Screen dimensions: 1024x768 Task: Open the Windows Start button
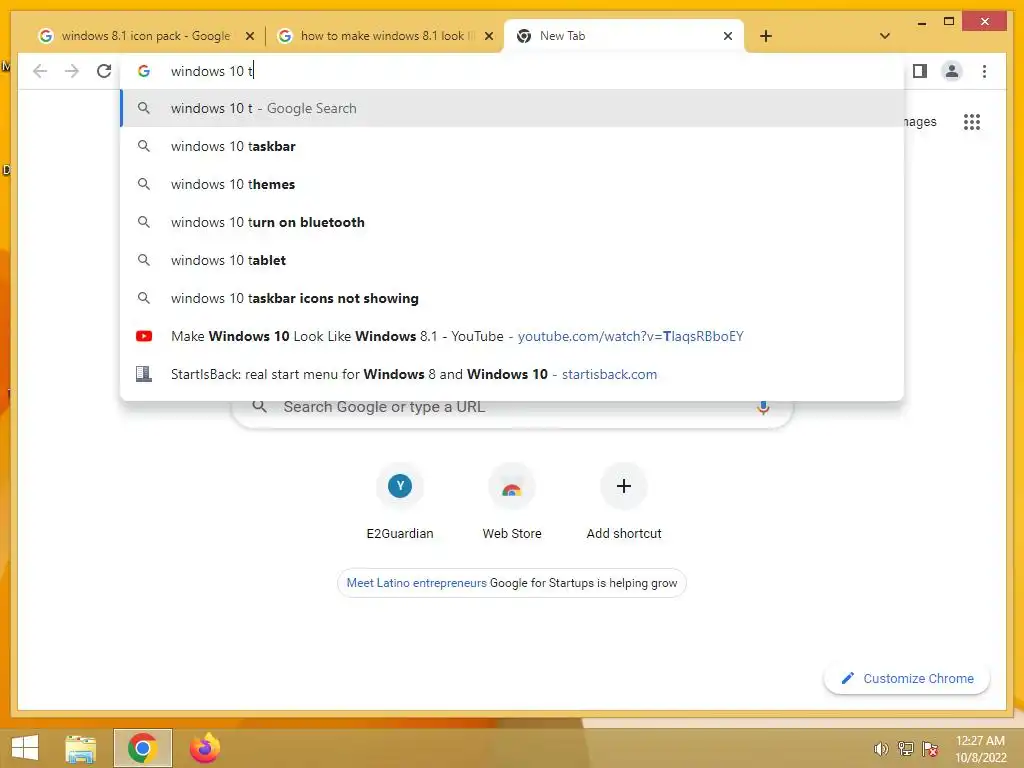[25, 748]
